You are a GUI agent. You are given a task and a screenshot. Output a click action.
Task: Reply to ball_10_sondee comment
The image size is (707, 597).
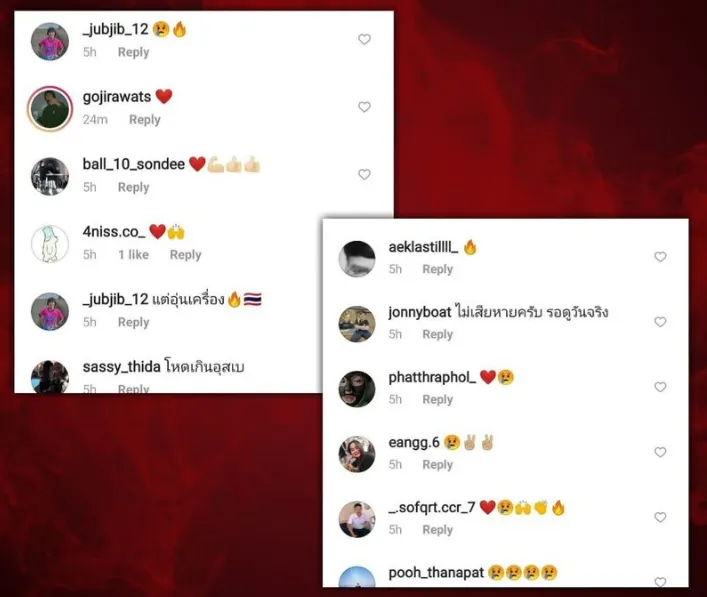coord(133,187)
